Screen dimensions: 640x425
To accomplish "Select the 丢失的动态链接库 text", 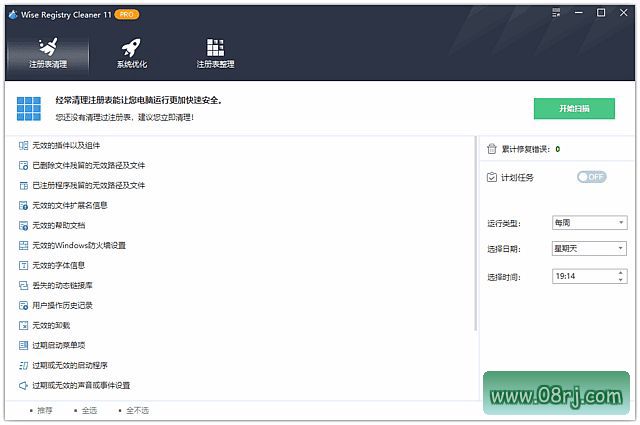I will pyautogui.click(x=62, y=285).
